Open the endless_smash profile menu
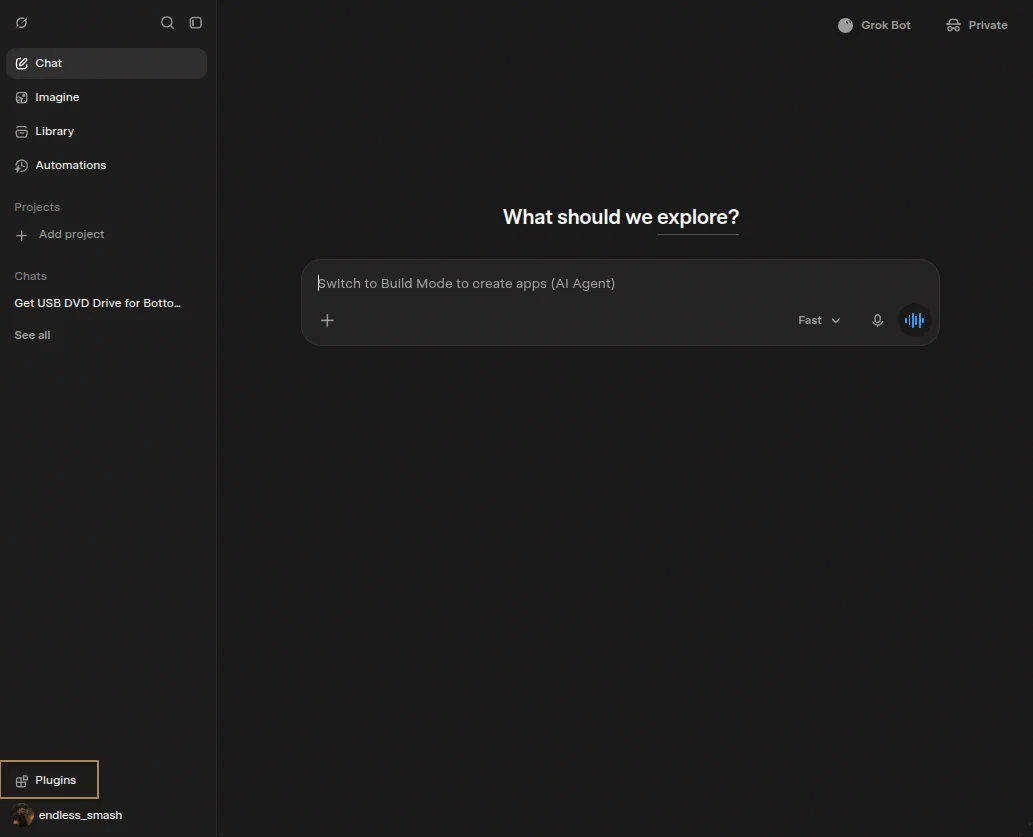This screenshot has width=1033, height=837. (x=69, y=815)
